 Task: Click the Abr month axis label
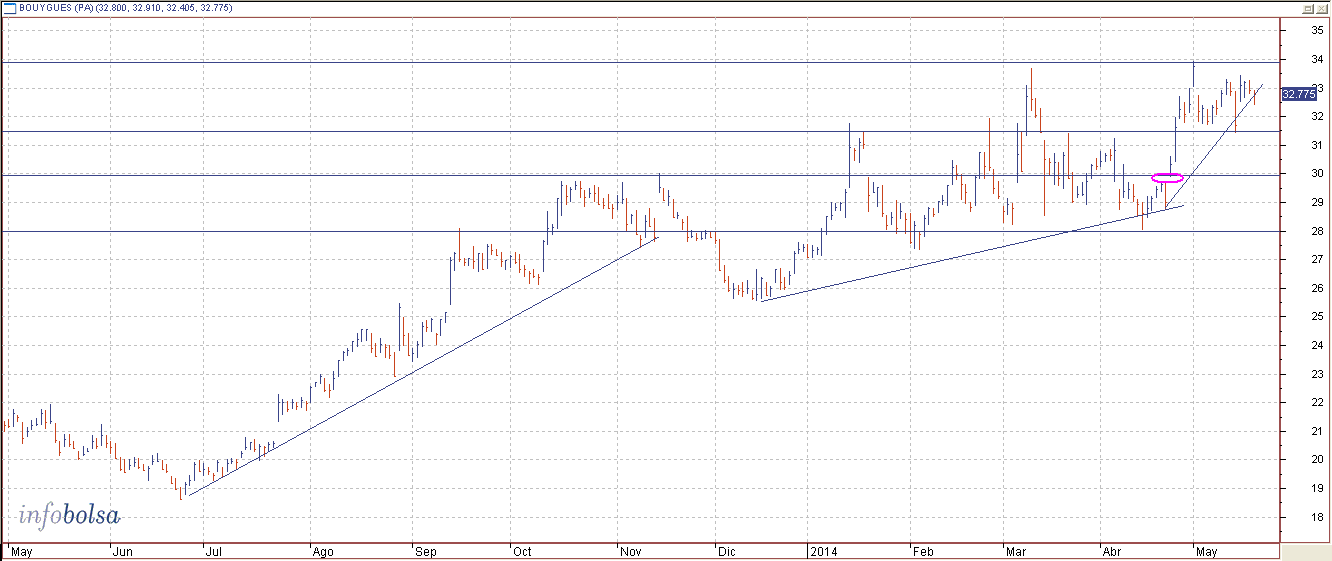tap(1112, 551)
